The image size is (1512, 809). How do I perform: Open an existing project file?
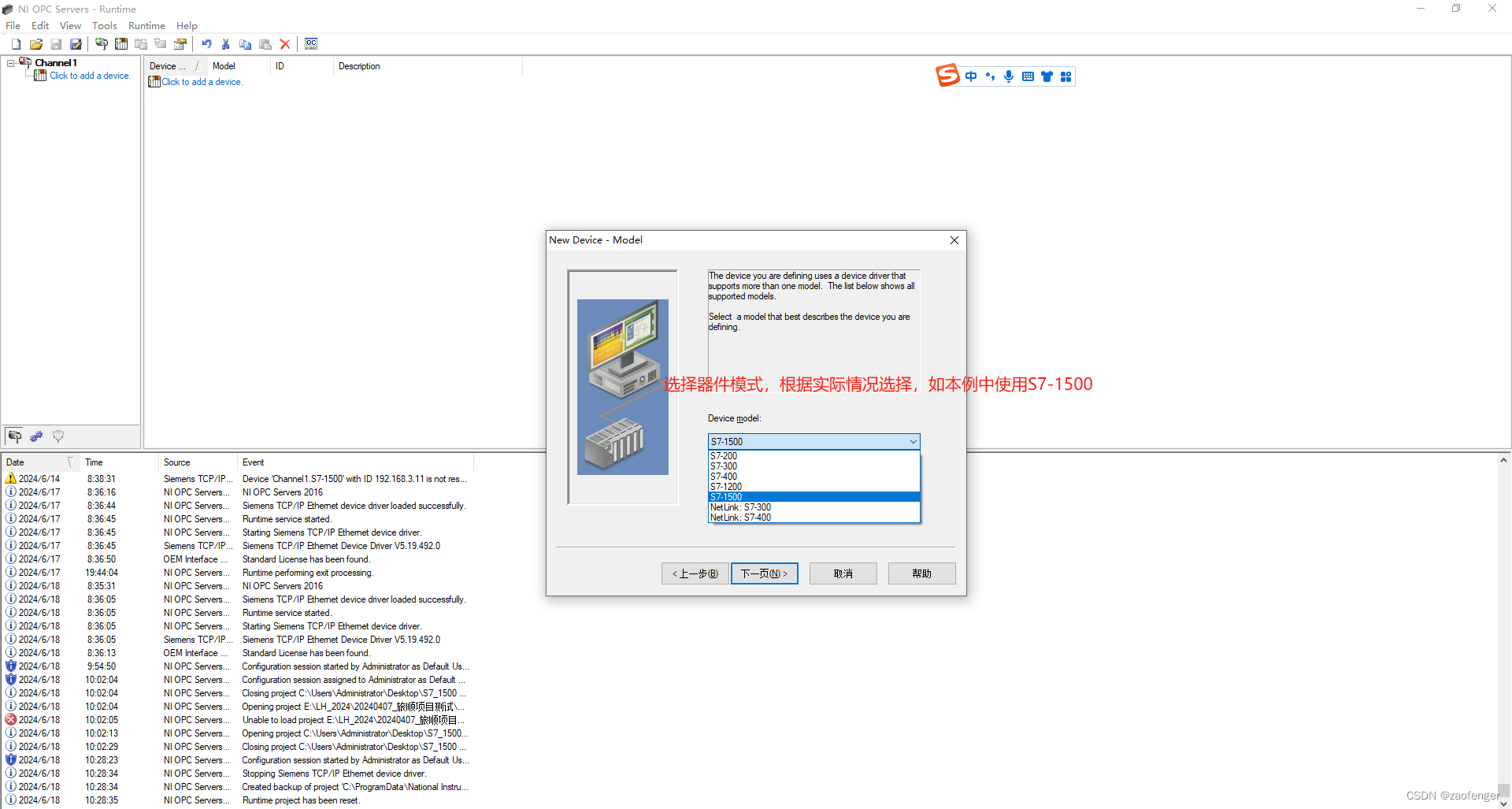point(36,44)
